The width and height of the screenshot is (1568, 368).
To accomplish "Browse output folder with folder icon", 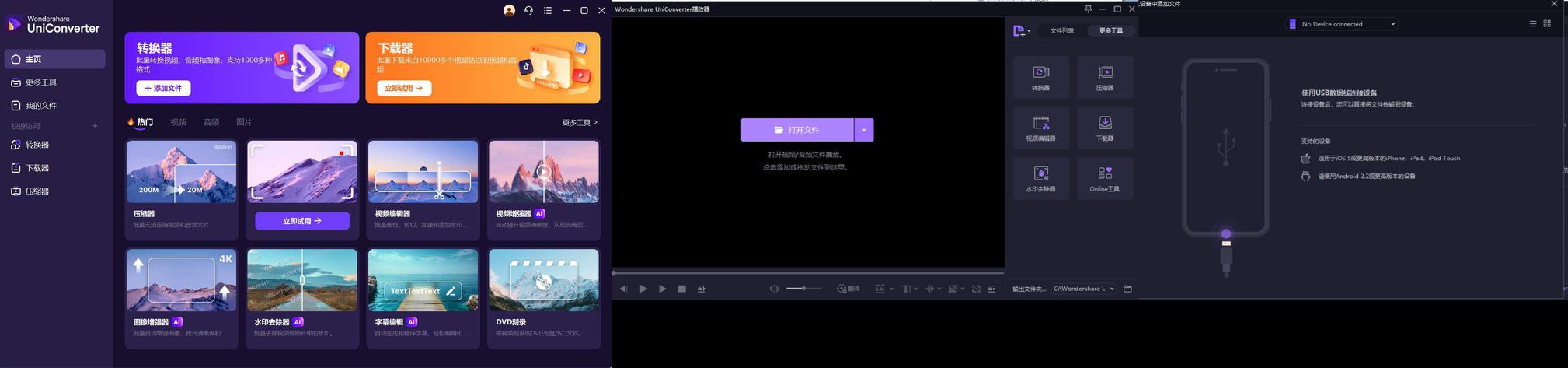I will [x=1127, y=289].
